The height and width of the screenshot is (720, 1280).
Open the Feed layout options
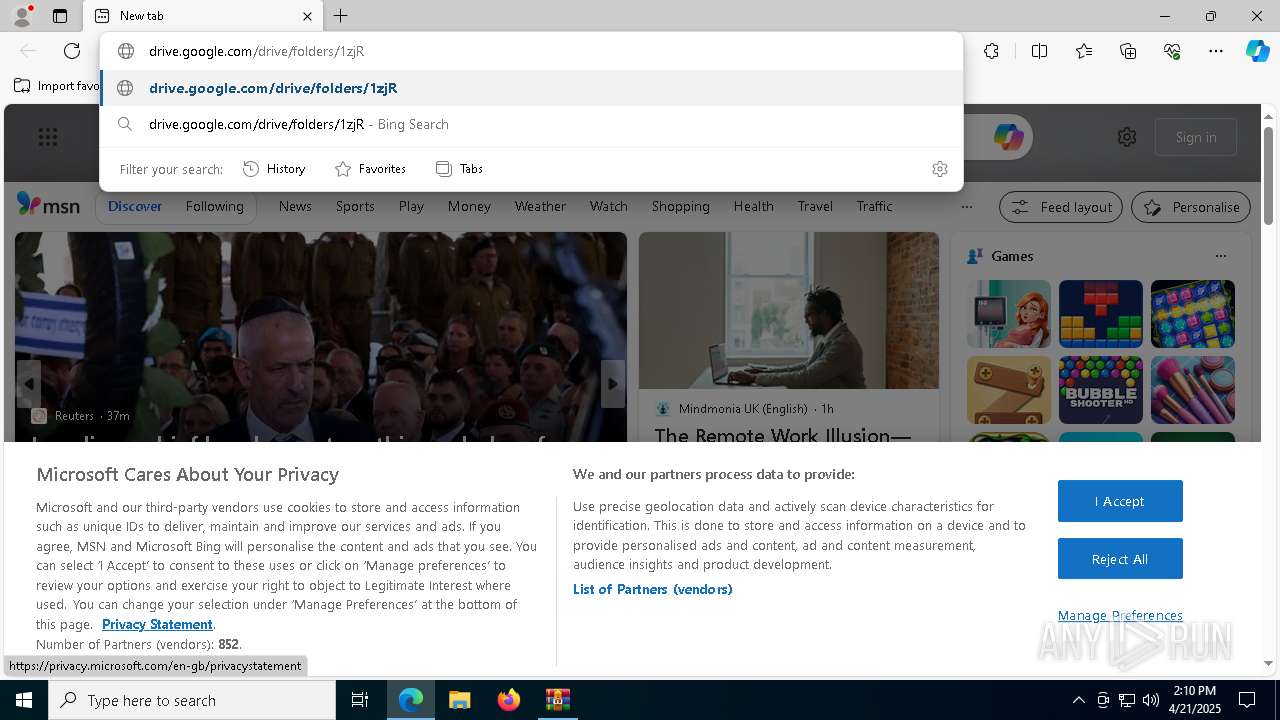pyautogui.click(x=1061, y=207)
